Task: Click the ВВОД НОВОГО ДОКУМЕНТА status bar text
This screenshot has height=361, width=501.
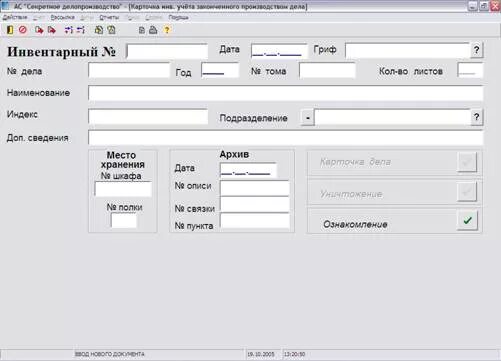Action: coord(110,354)
